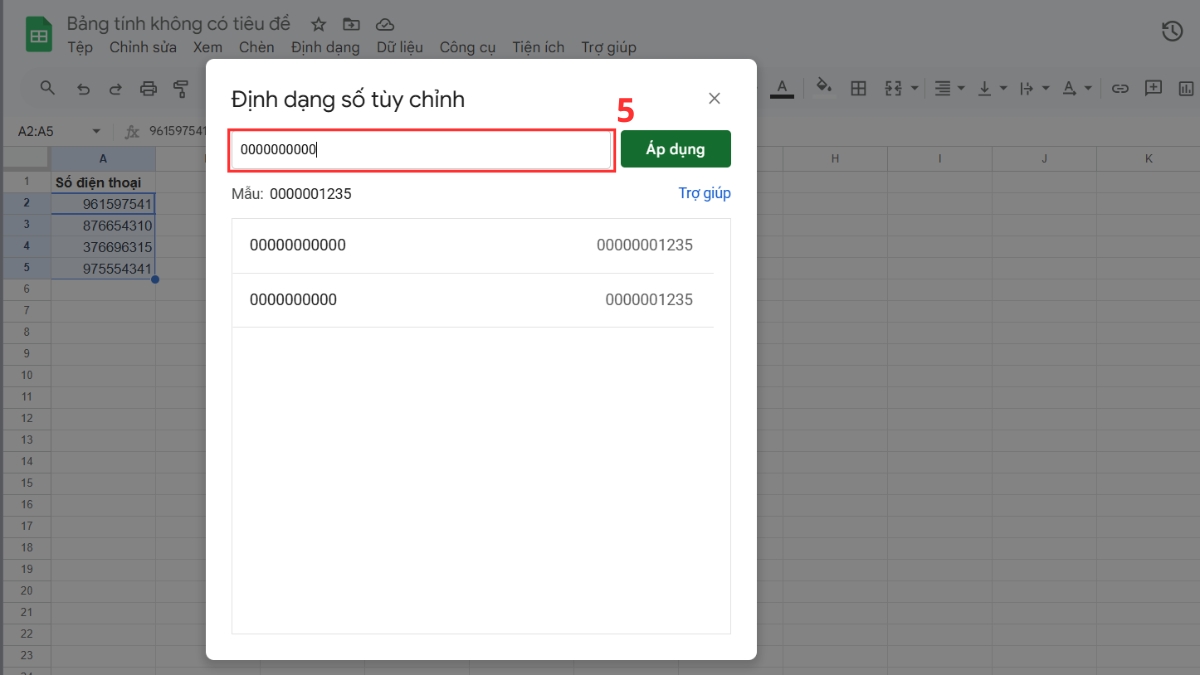Image resolution: width=1200 pixels, height=675 pixels.
Task: Select row 1 header
Action: pyautogui.click(x=27, y=182)
